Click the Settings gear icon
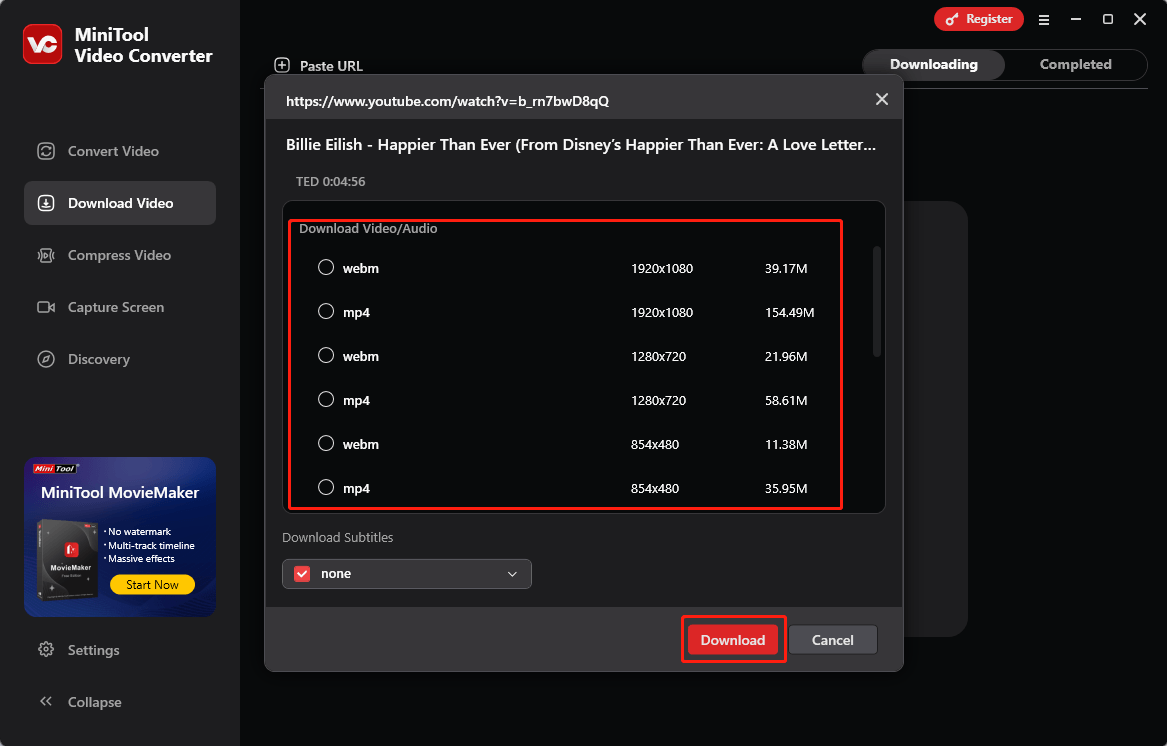 pyautogui.click(x=46, y=649)
